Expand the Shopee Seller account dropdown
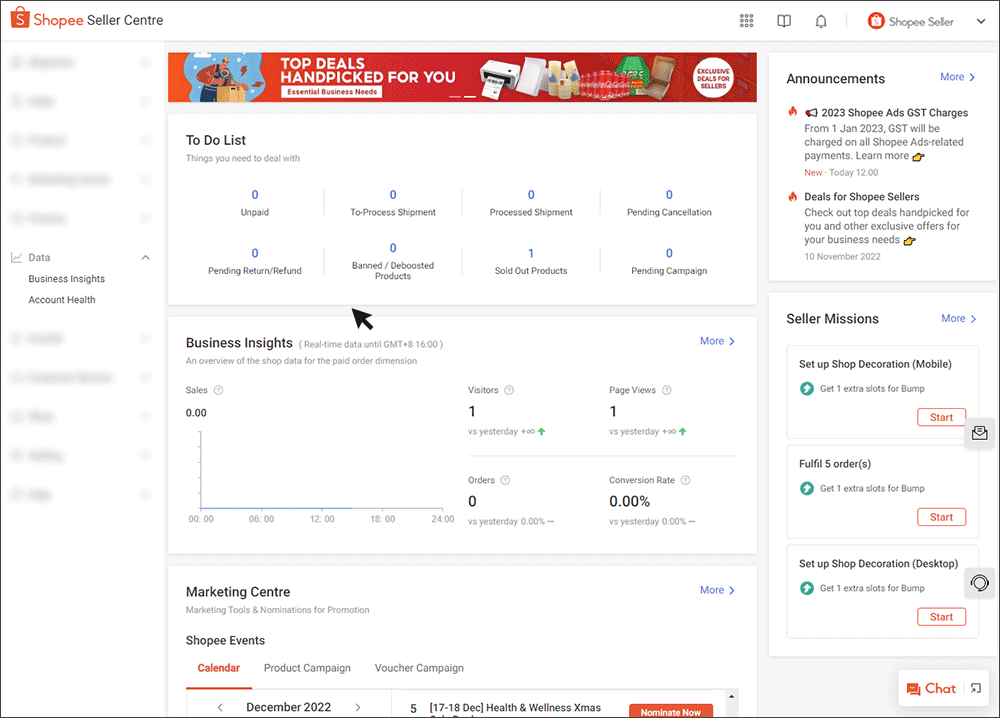The image size is (1000, 718). (981, 20)
